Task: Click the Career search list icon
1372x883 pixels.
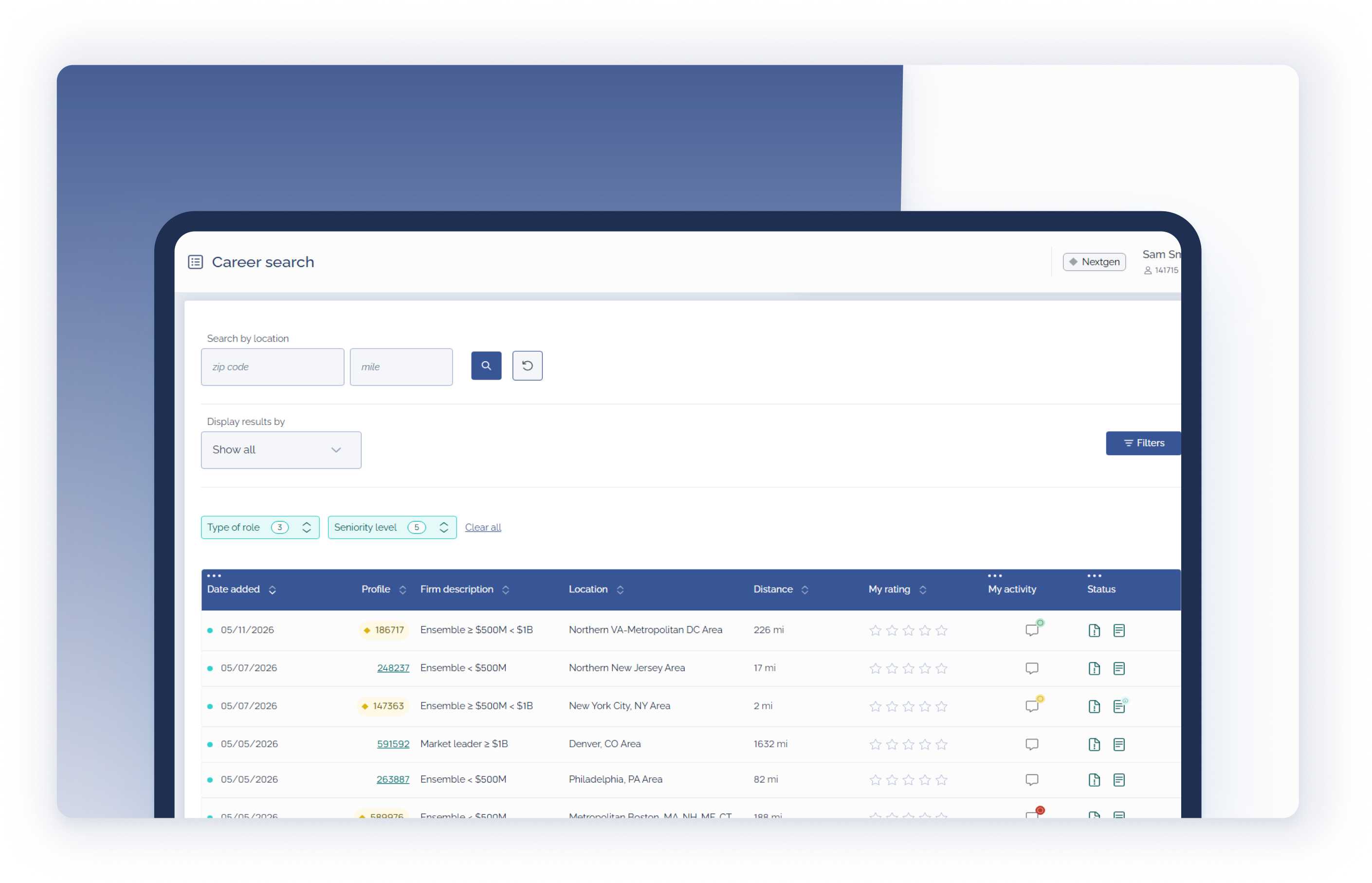Action: pos(196,262)
